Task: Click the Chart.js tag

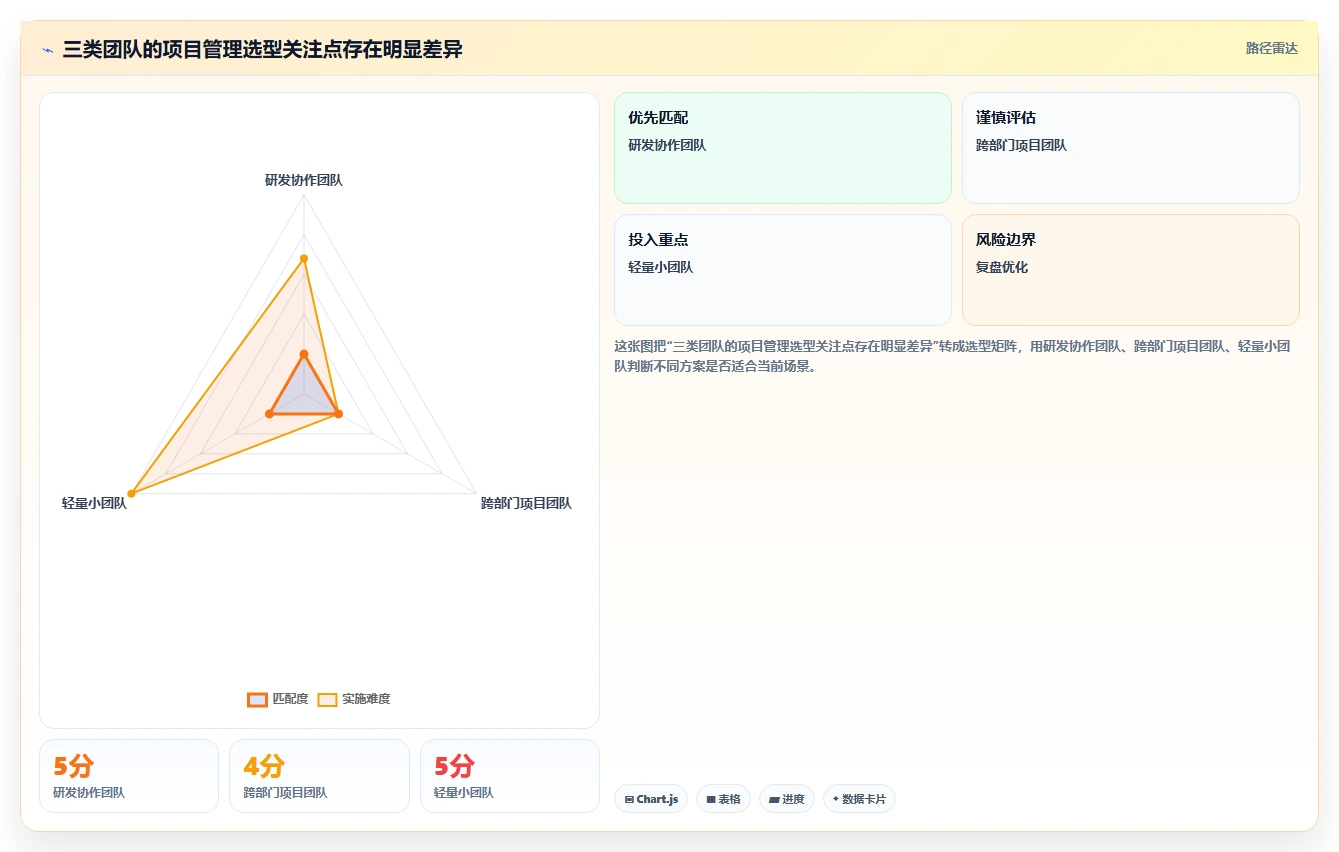Action: click(x=651, y=799)
